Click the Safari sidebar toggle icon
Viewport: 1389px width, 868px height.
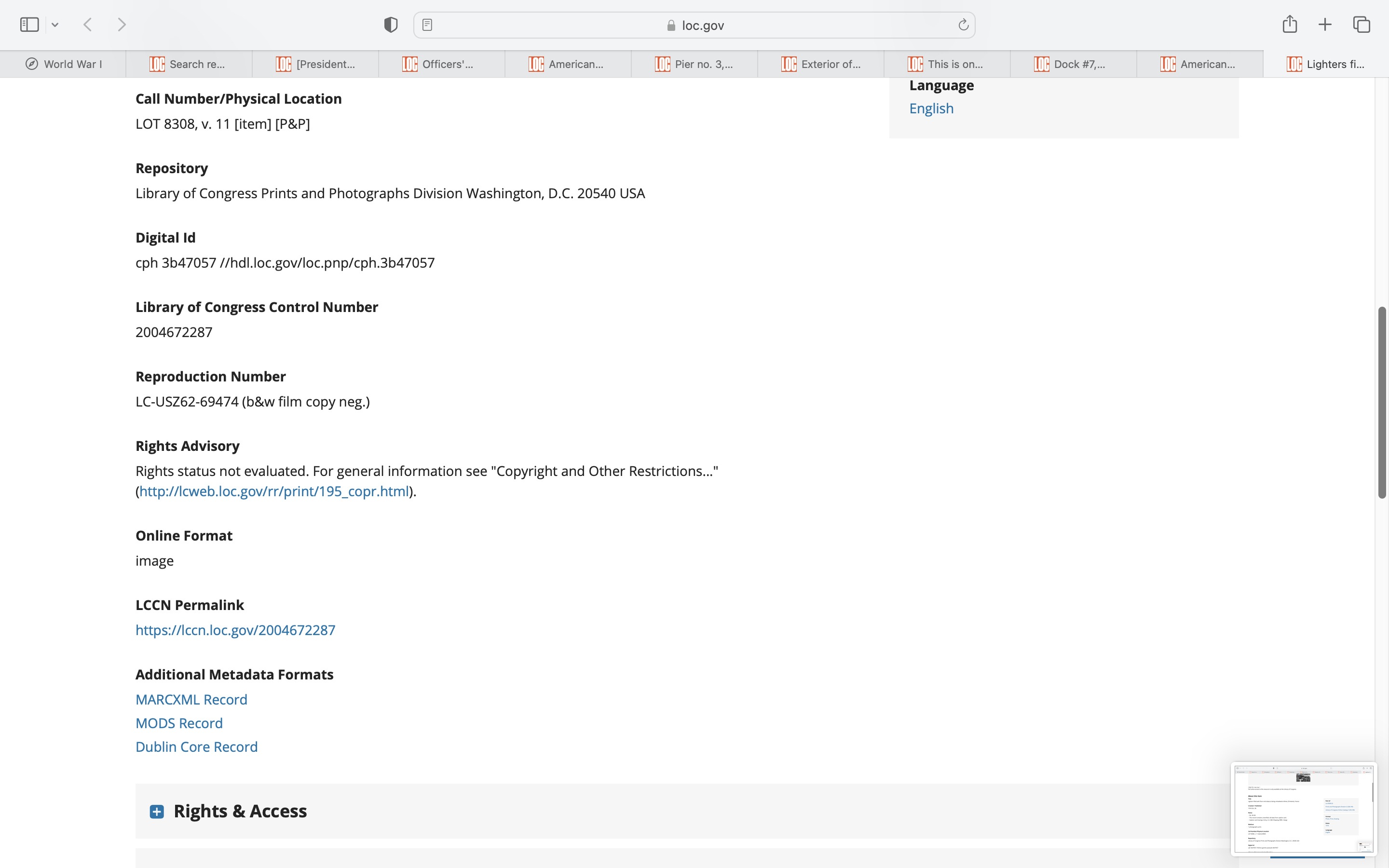tap(29, 25)
